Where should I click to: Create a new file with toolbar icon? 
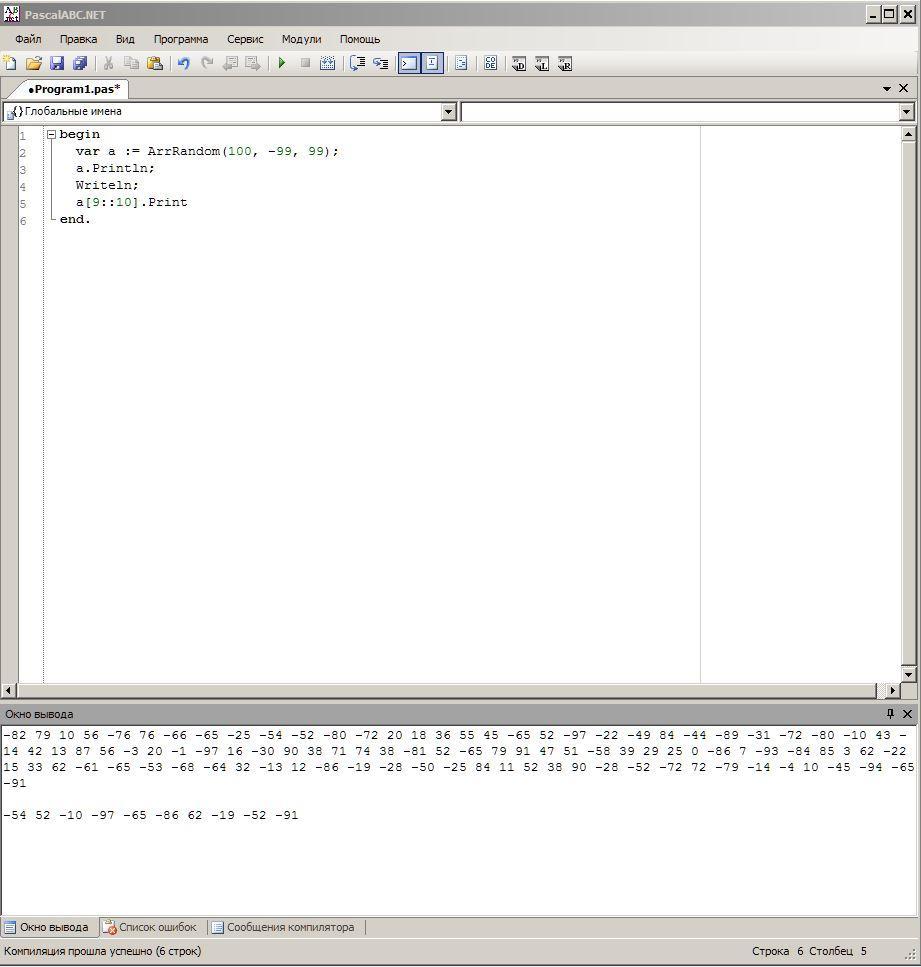coord(10,63)
